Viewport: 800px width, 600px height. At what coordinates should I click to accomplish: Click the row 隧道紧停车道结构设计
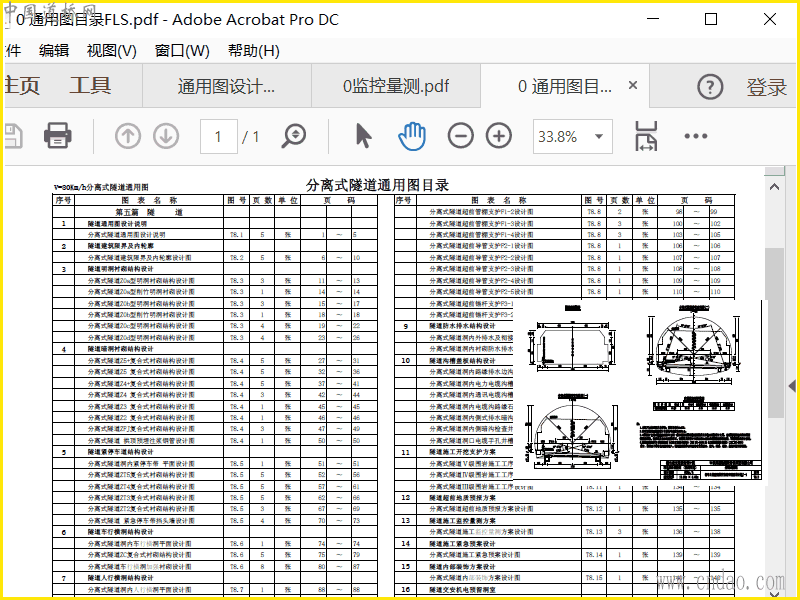click(215, 452)
